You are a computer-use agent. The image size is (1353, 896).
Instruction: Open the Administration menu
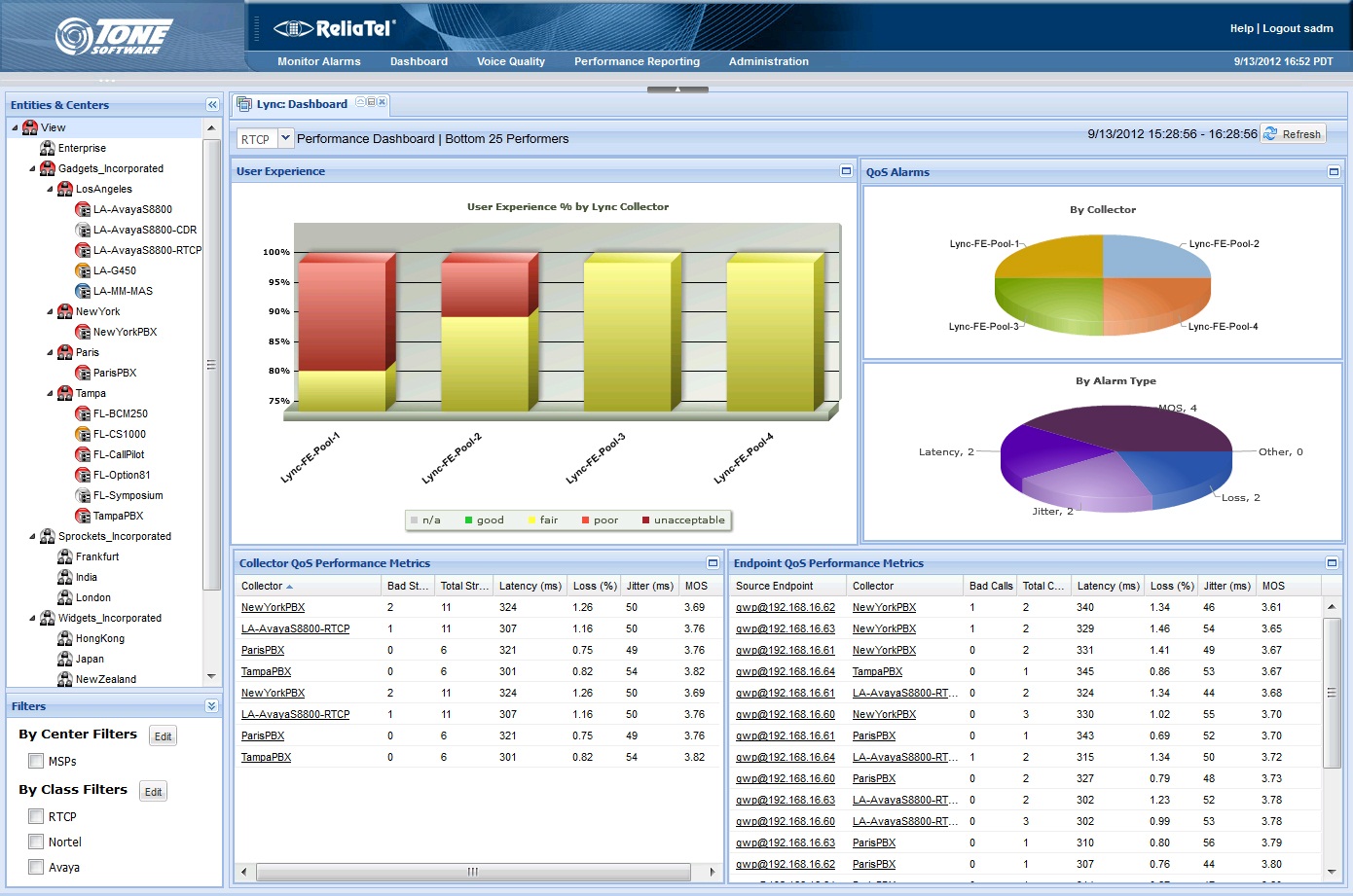769,61
